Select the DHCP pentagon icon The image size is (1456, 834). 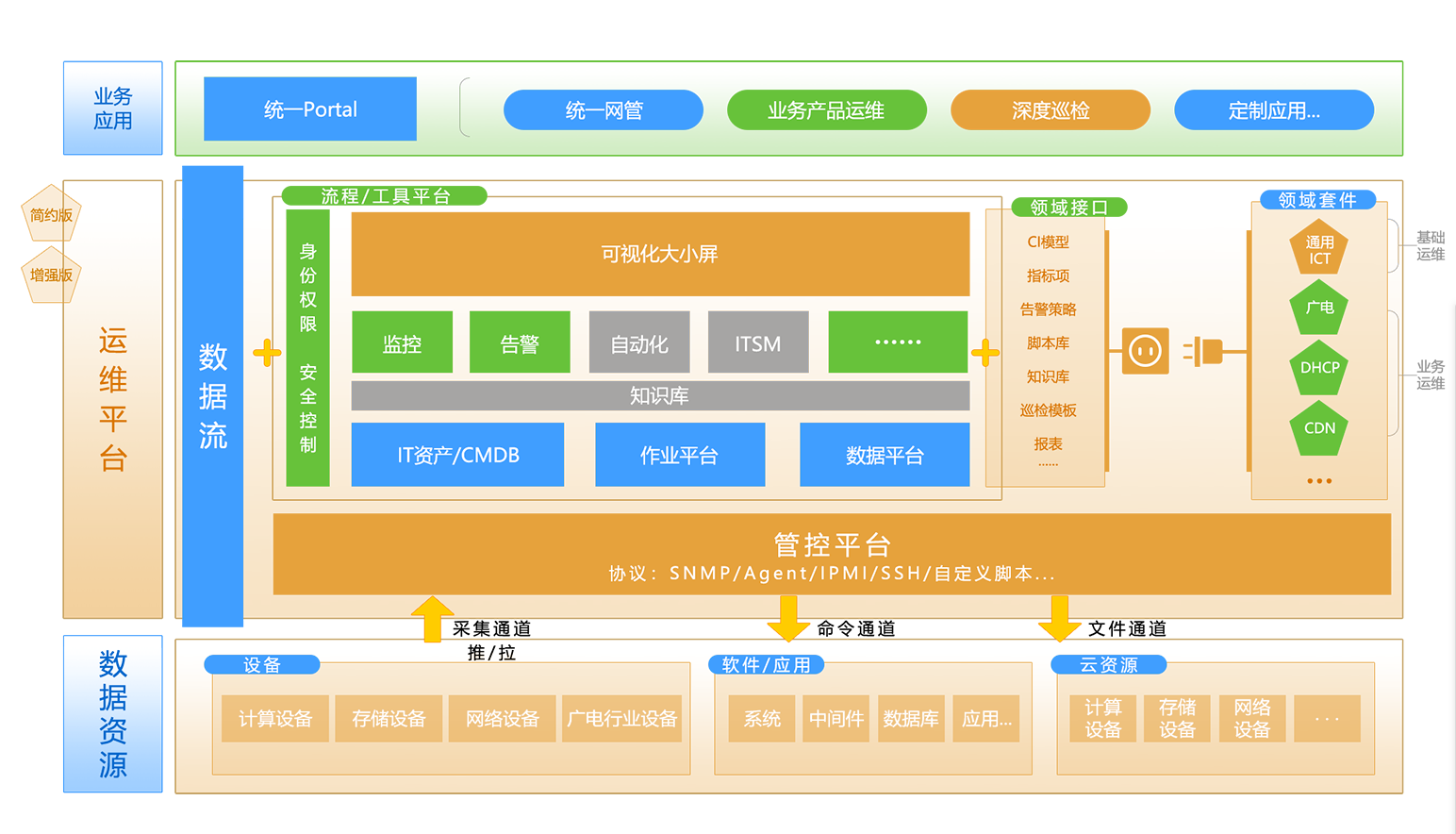(x=1318, y=368)
